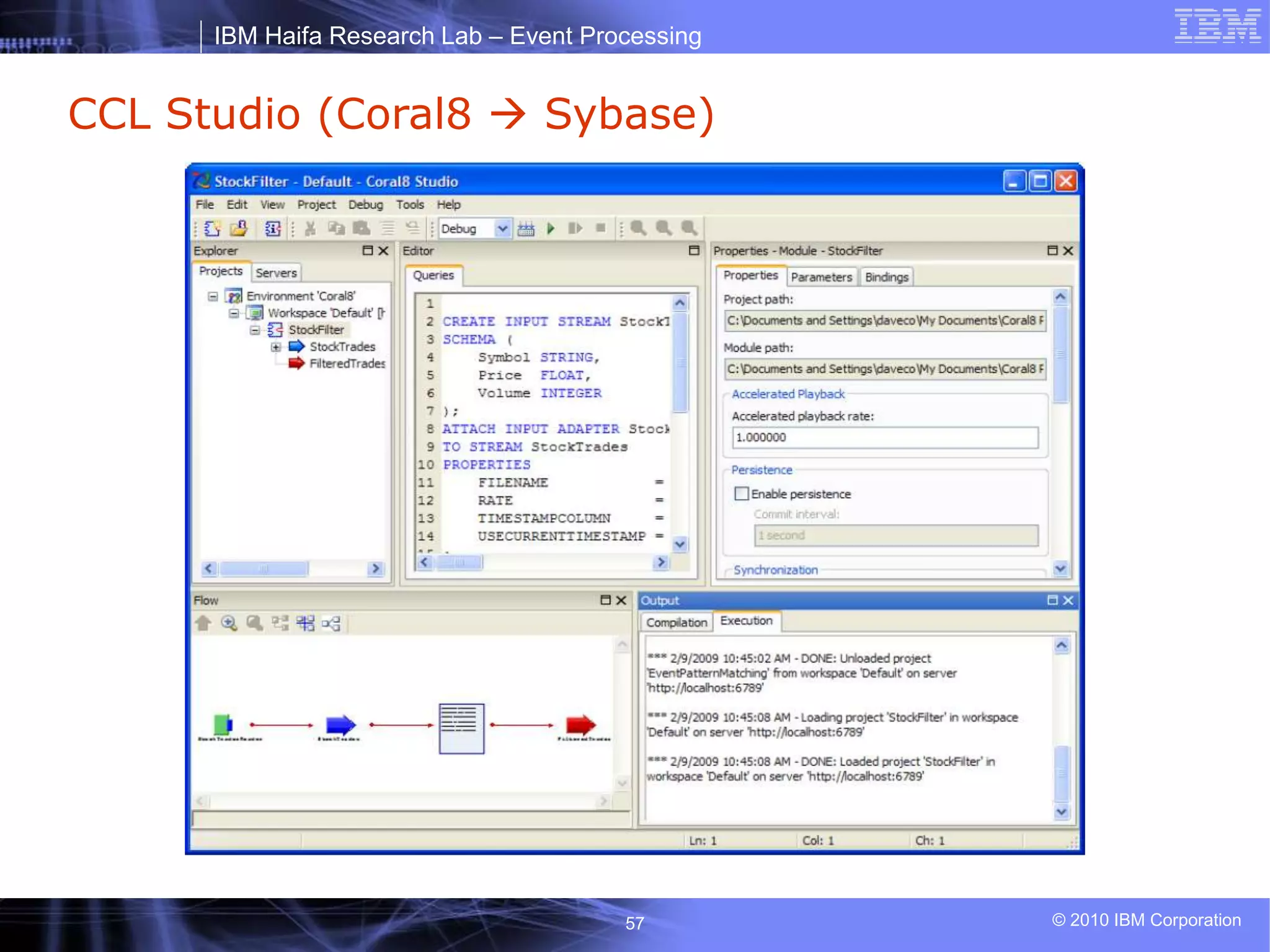Switch to the Bindings tab

(x=887, y=277)
